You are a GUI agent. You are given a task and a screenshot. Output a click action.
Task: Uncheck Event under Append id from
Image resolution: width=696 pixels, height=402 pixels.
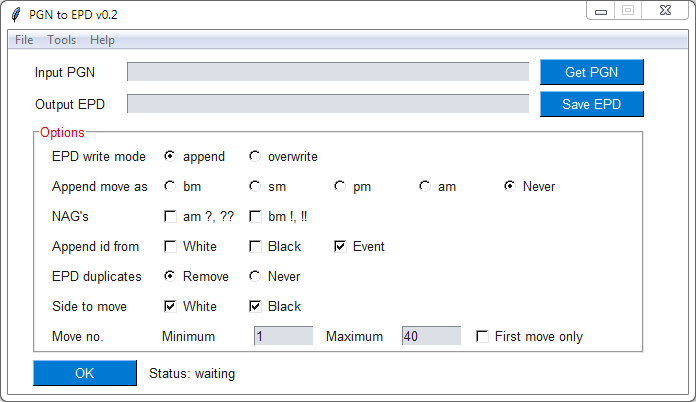[340, 246]
